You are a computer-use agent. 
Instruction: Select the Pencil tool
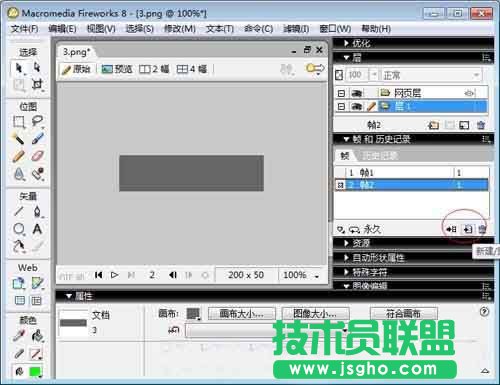tap(19, 156)
